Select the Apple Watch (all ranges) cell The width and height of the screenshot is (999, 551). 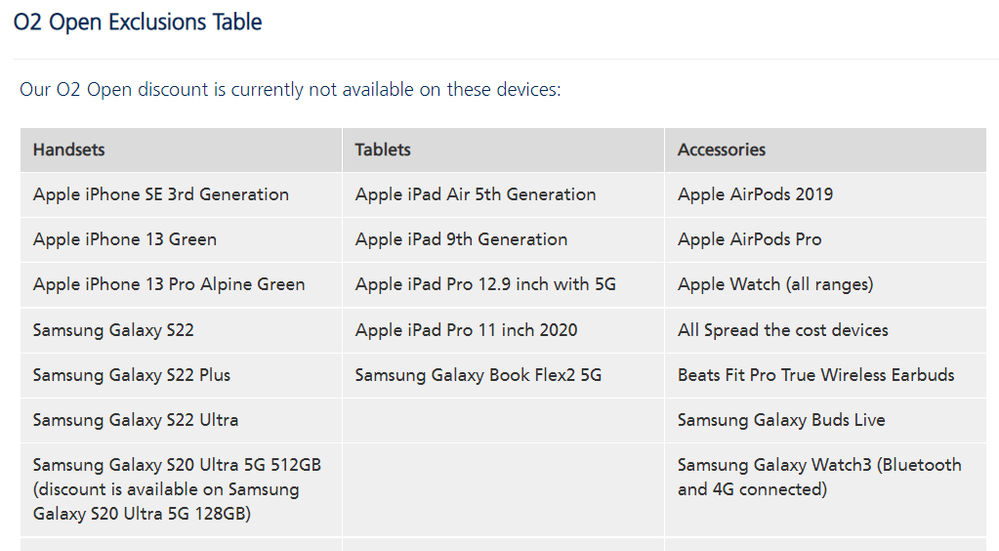tap(775, 285)
